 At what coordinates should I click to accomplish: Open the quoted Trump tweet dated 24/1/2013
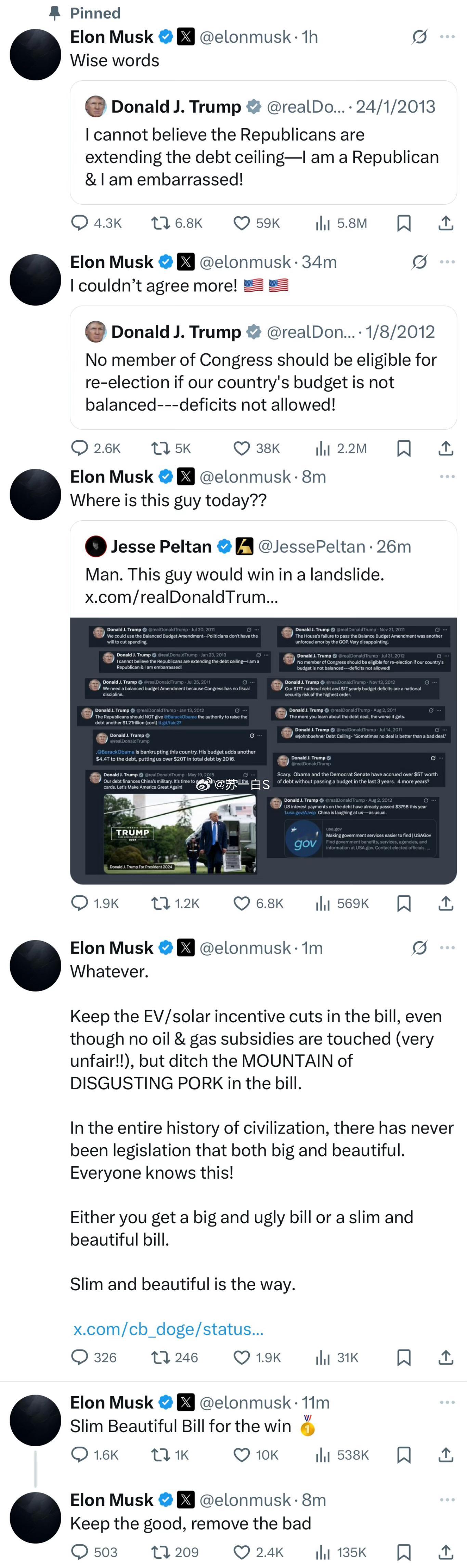[x=263, y=142]
